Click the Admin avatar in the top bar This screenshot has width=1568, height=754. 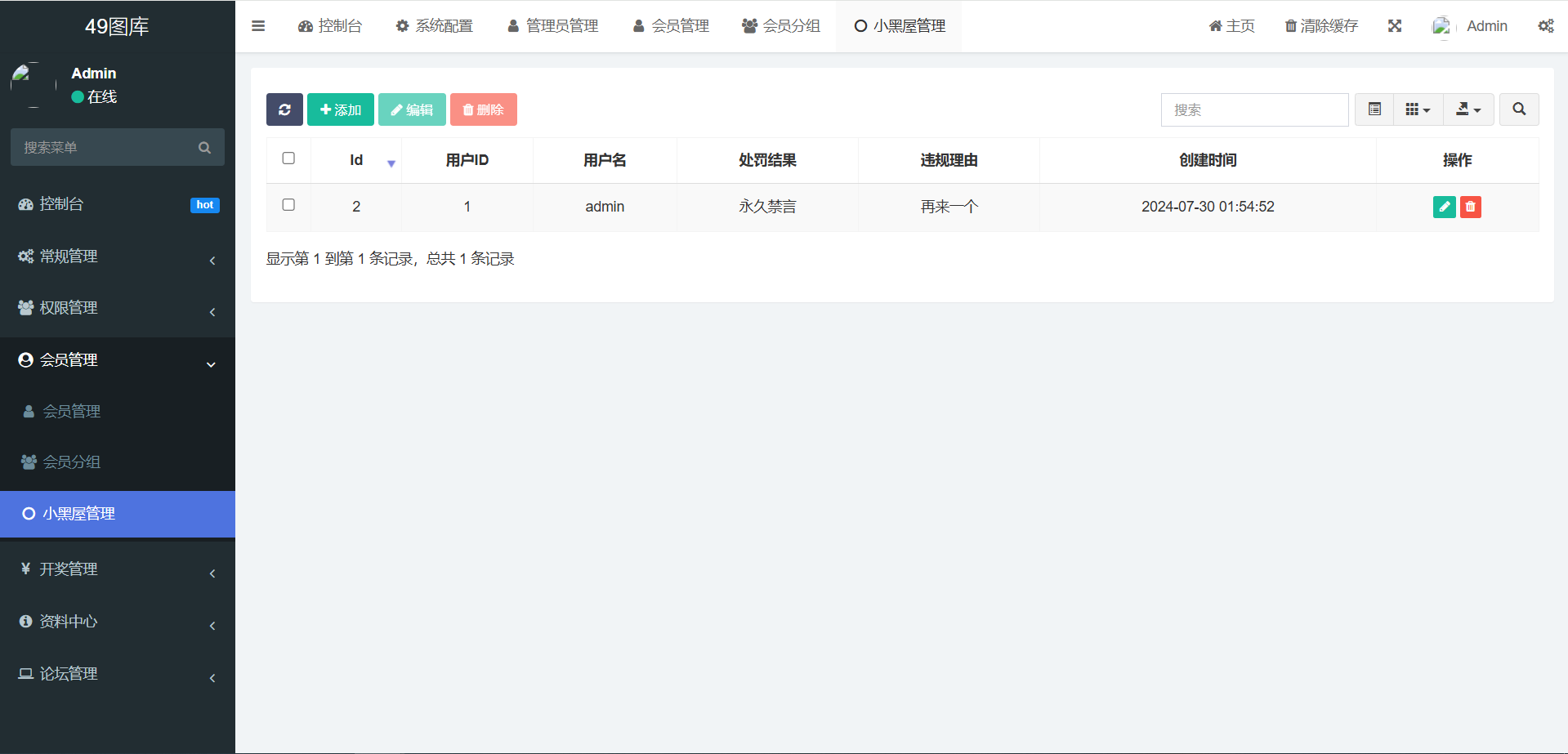[x=1442, y=26]
